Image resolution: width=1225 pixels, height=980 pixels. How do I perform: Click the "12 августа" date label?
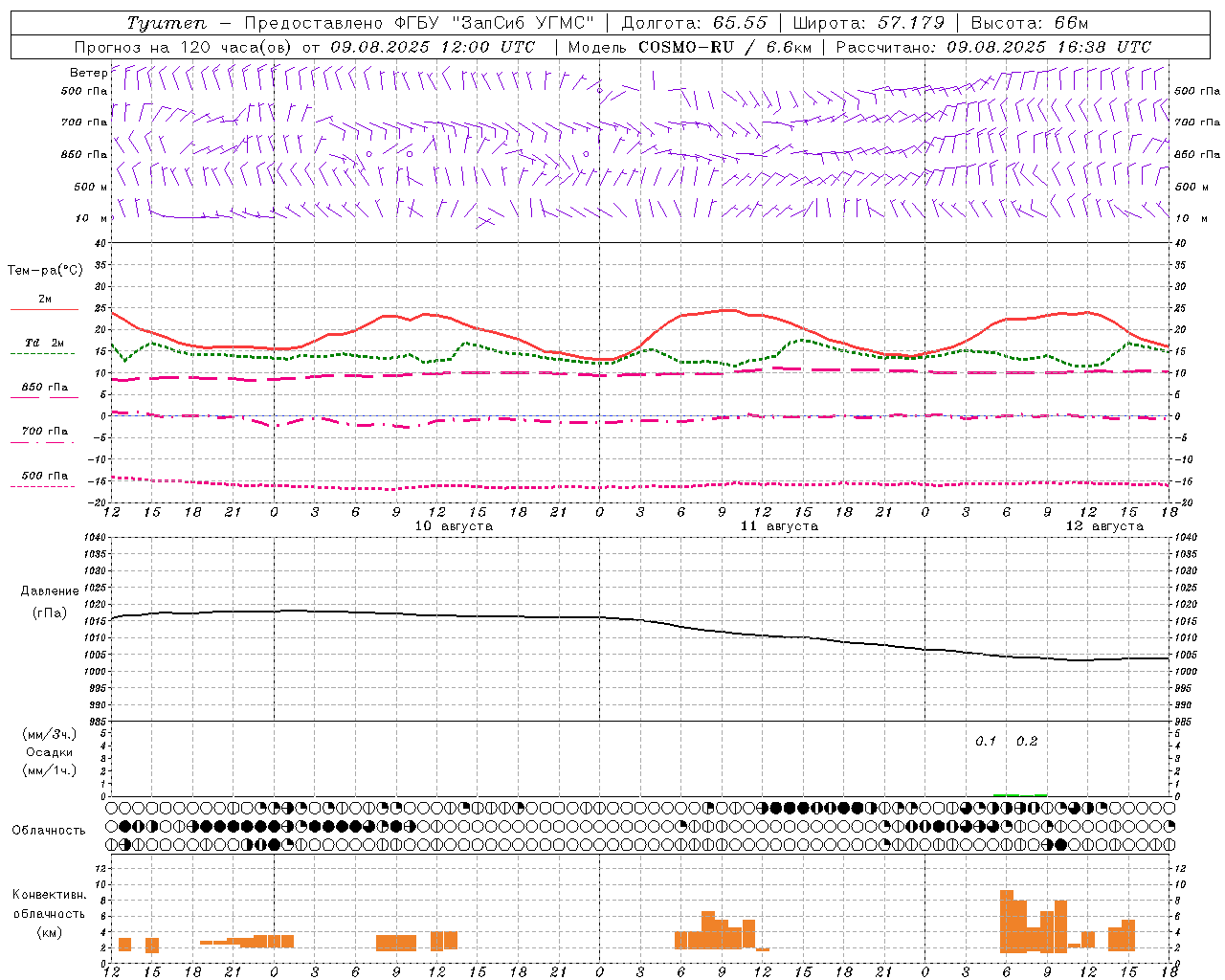tap(1104, 526)
